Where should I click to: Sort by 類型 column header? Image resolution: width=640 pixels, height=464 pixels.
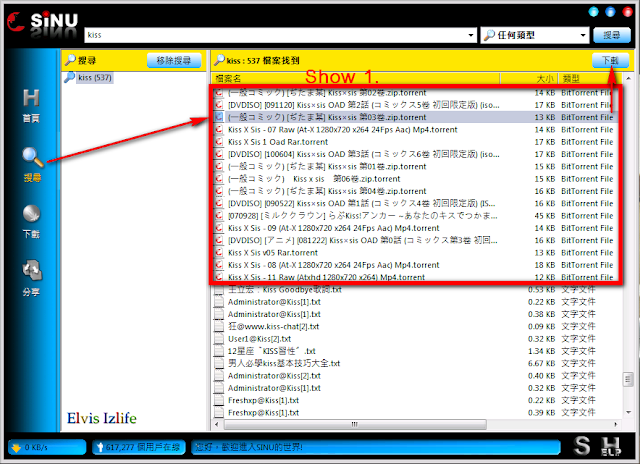(590, 78)
